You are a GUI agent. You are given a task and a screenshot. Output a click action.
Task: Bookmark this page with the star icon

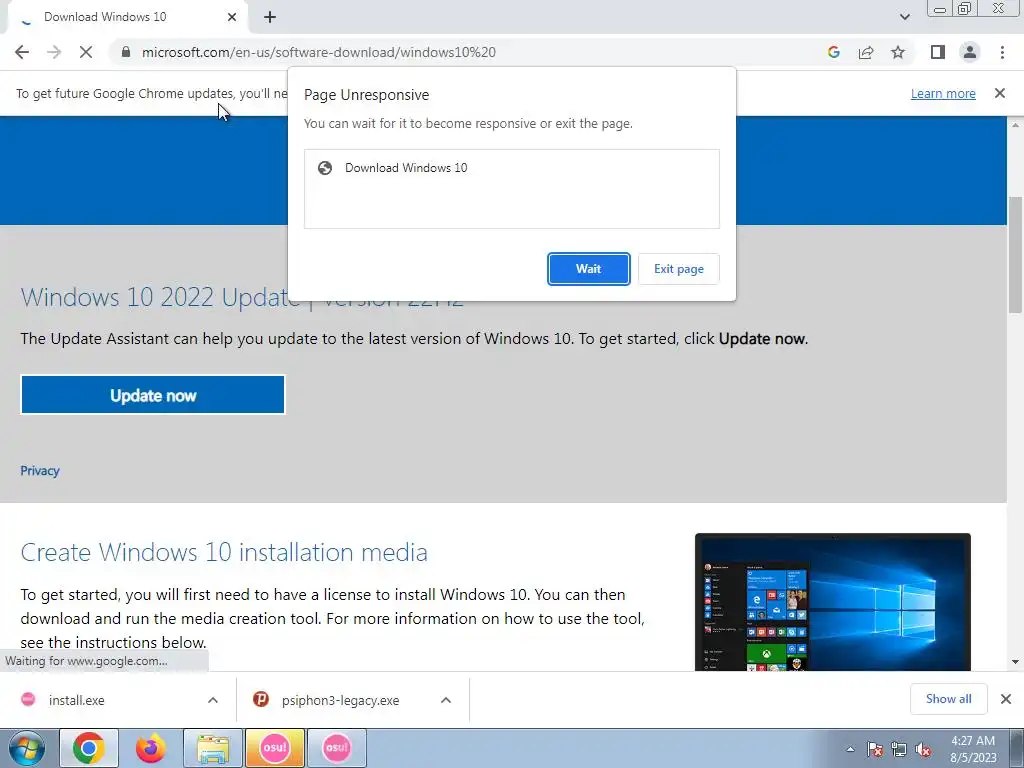pyautogui.click(x=898, y=52)
